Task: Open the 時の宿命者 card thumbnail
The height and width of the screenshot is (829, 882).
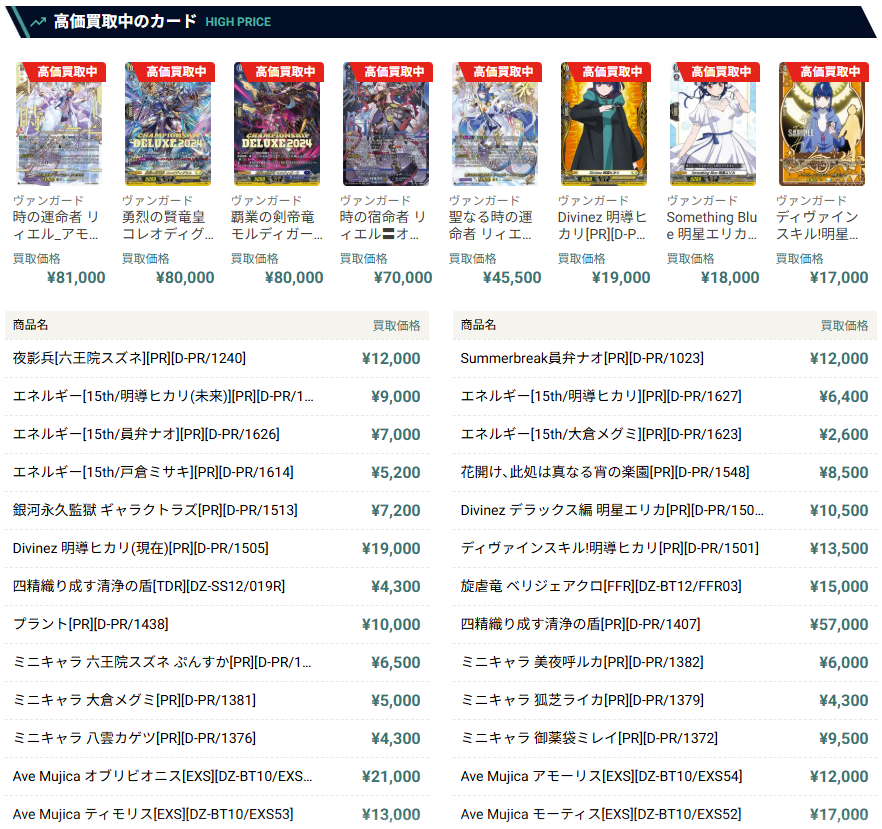Action: (386, 124)
